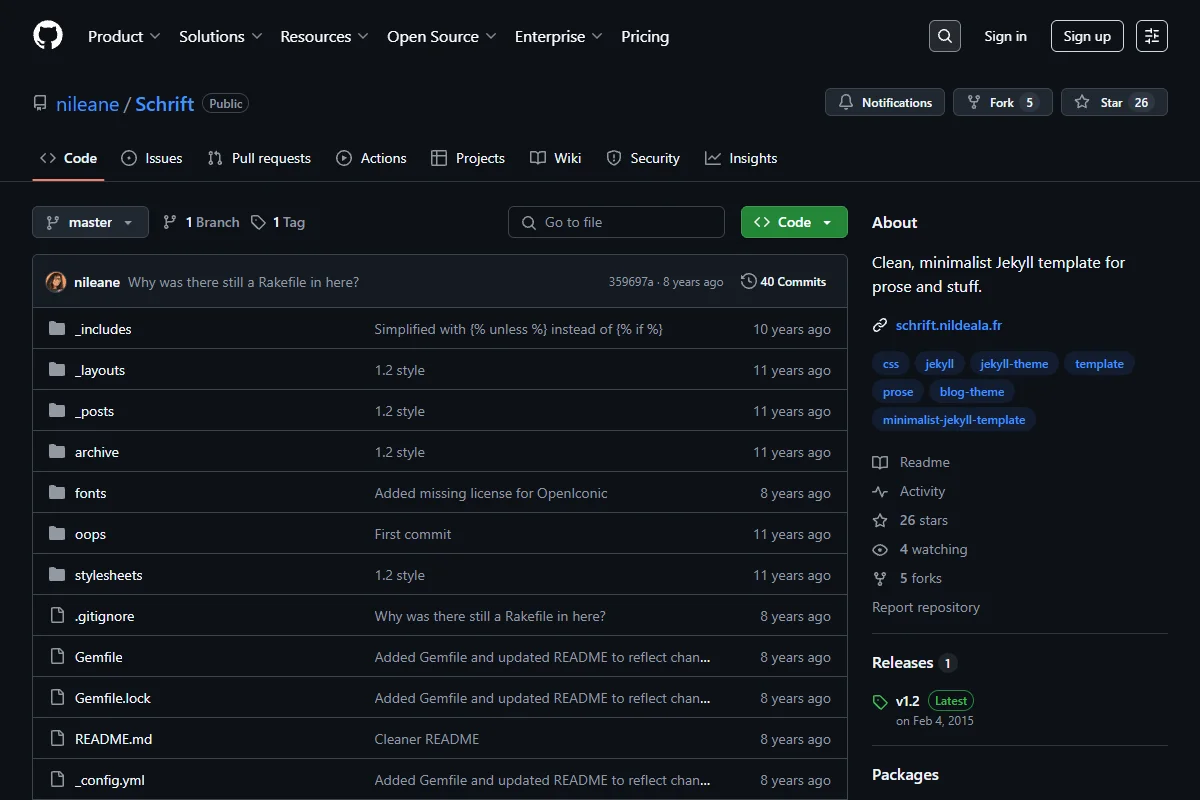Open the 40 Commits history icon

748,282
